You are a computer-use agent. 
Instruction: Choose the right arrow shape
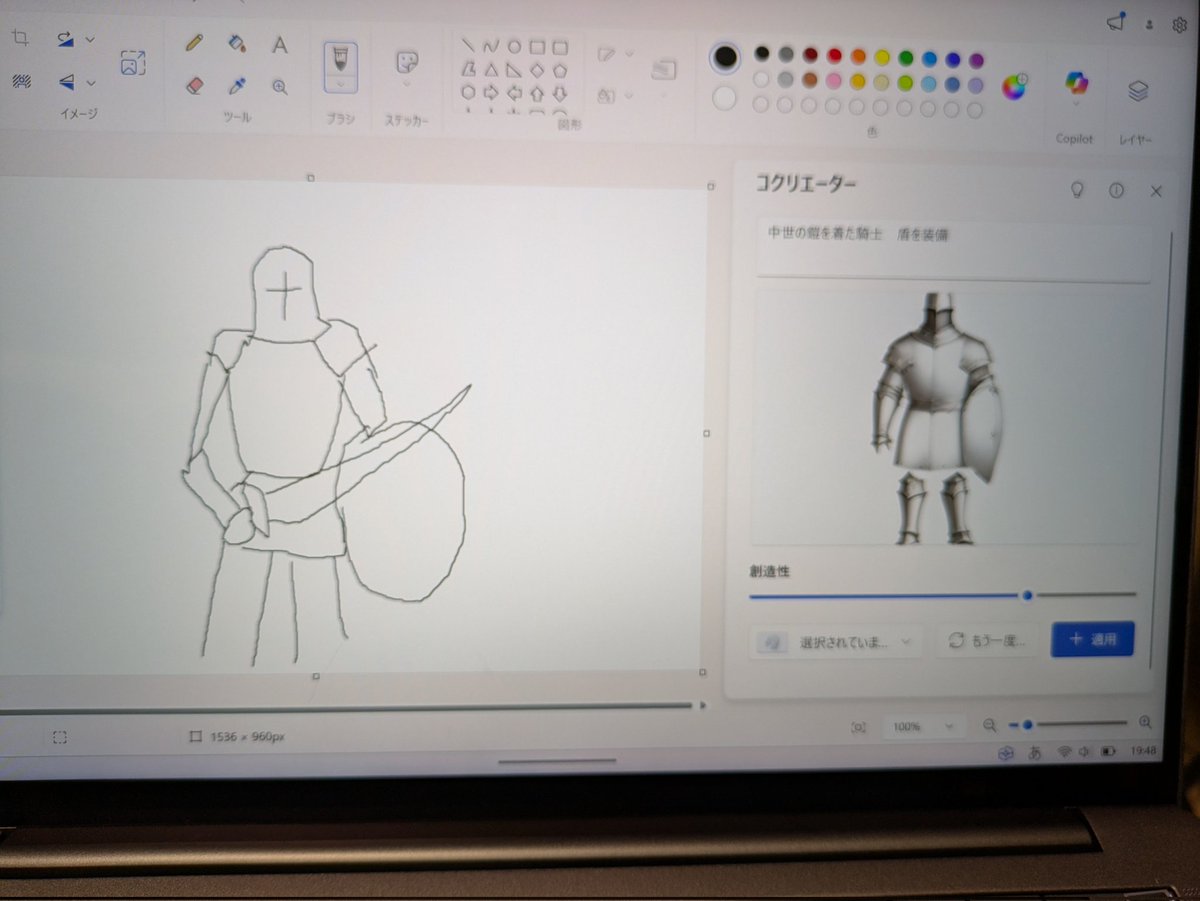(490, 92)
